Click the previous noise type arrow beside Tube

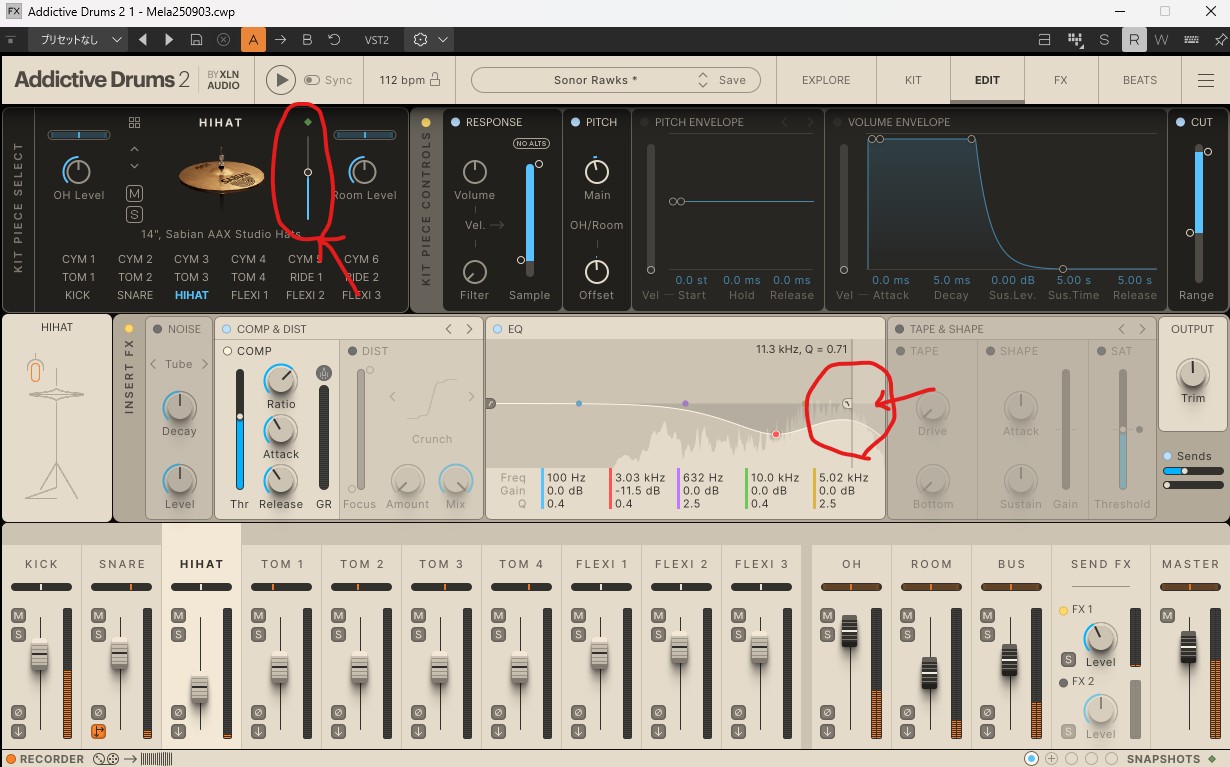[x=153, y=364]
